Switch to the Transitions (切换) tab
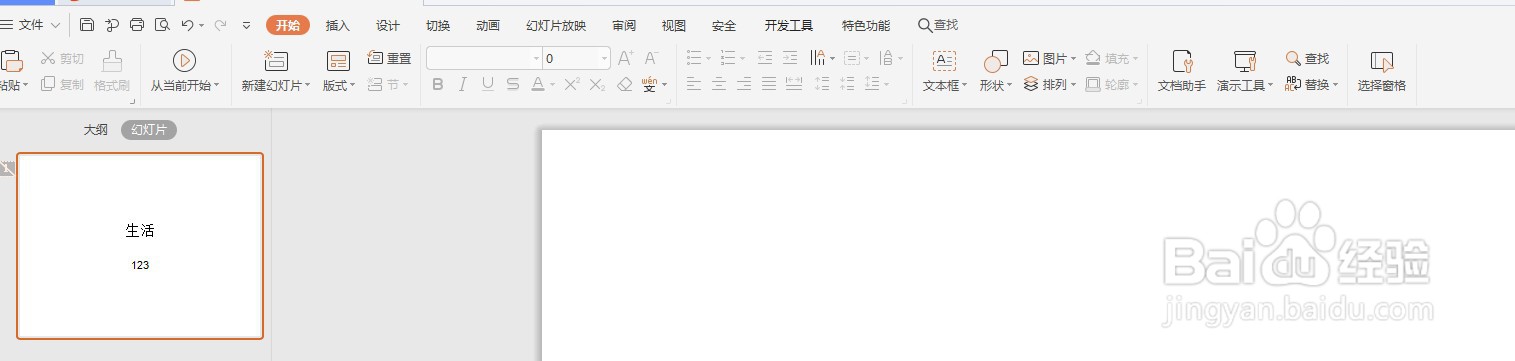The width and height of the screenshot is (1515, 361). [438, 25]
